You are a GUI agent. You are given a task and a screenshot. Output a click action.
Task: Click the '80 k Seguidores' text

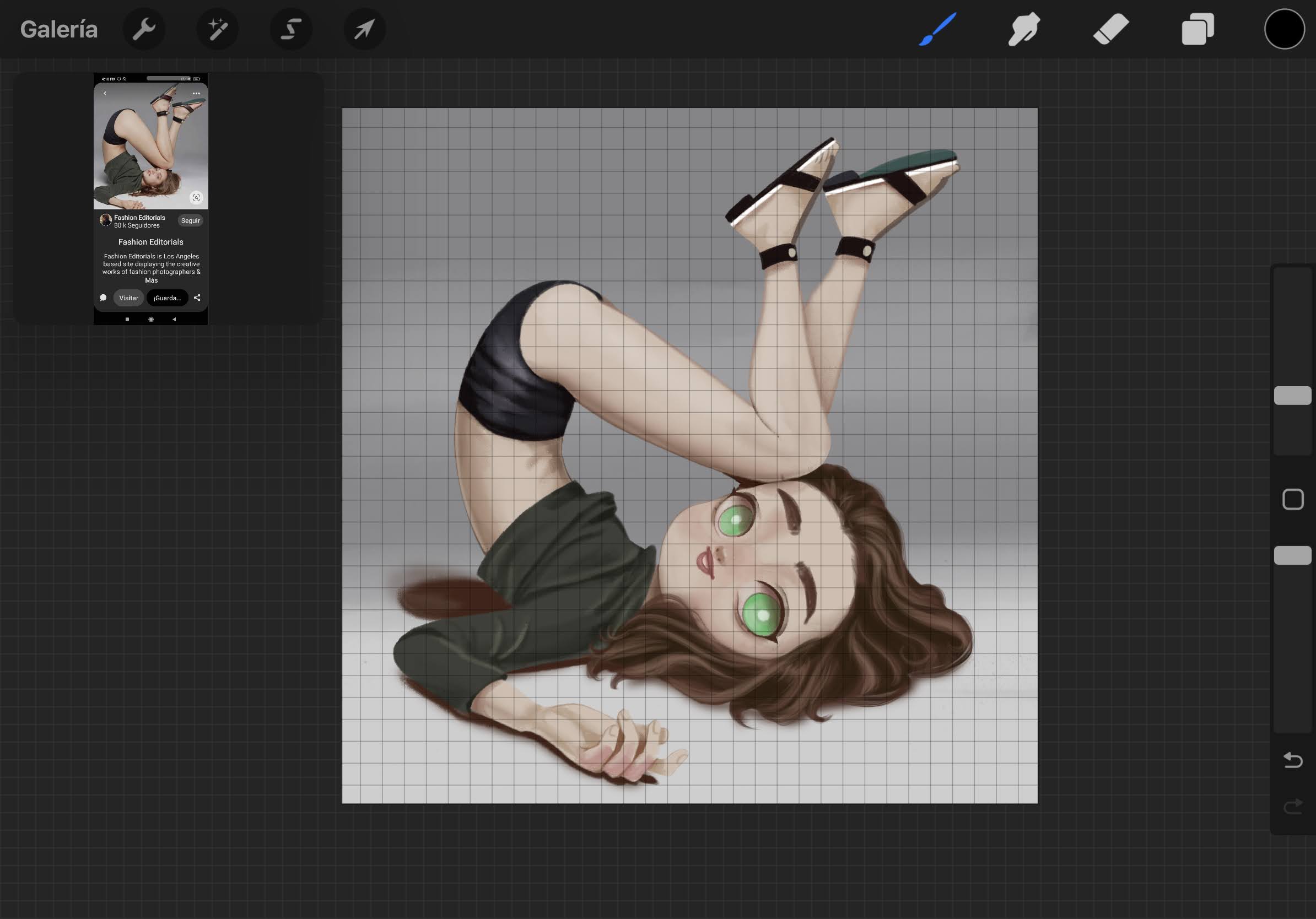click(x=137, y=226)
